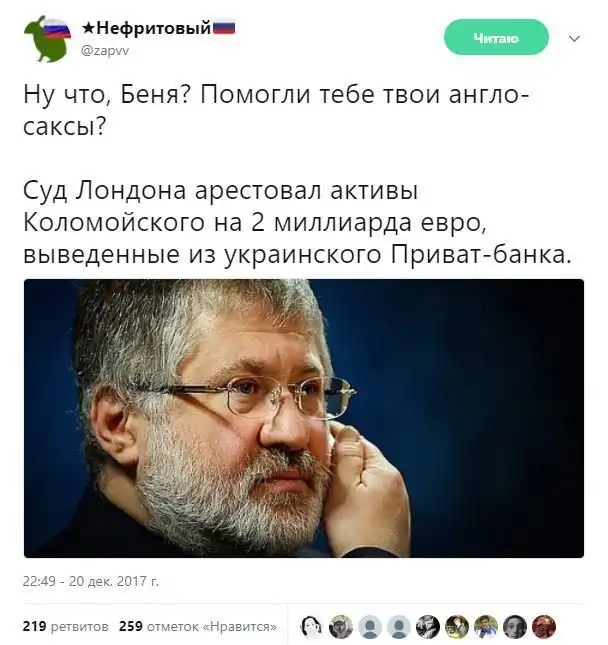Toggle the green Читаю following button
Viewport: 608px width, 645px height.
click(x=496, y=37)
